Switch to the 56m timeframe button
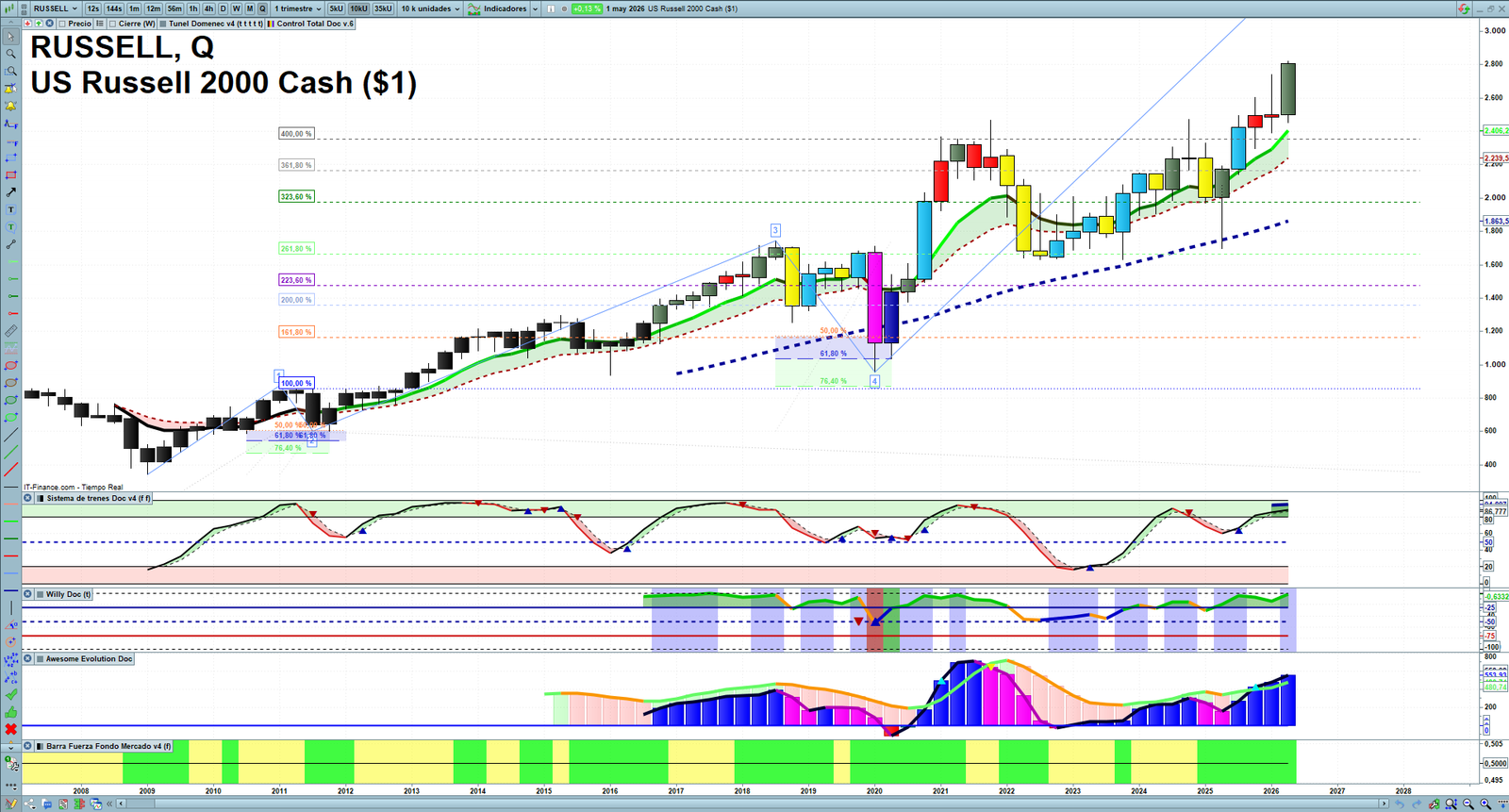This screenshot has width=1509, height=812. click(174, 8)
